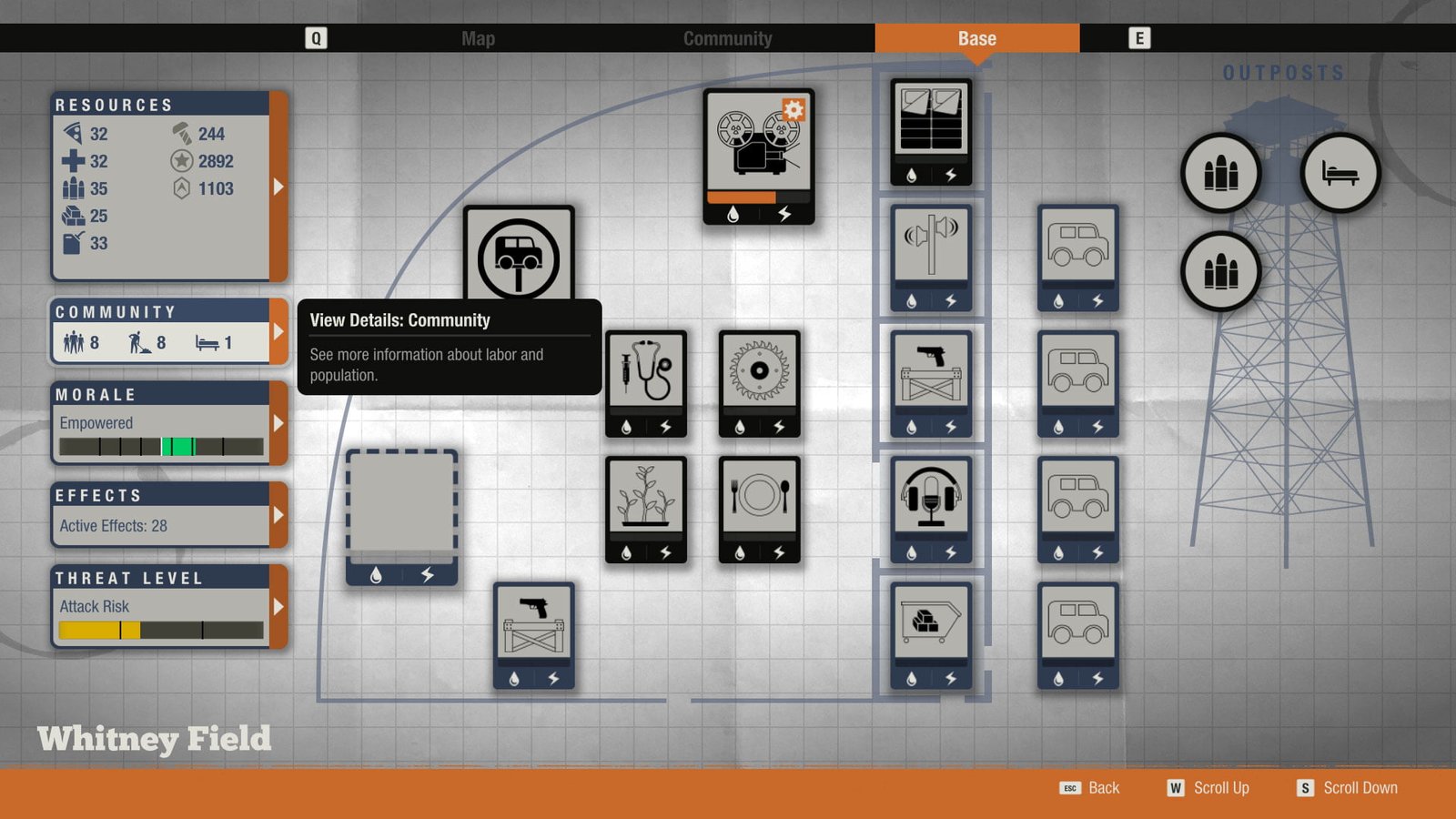Click the Resources panel header

point(161,104)
